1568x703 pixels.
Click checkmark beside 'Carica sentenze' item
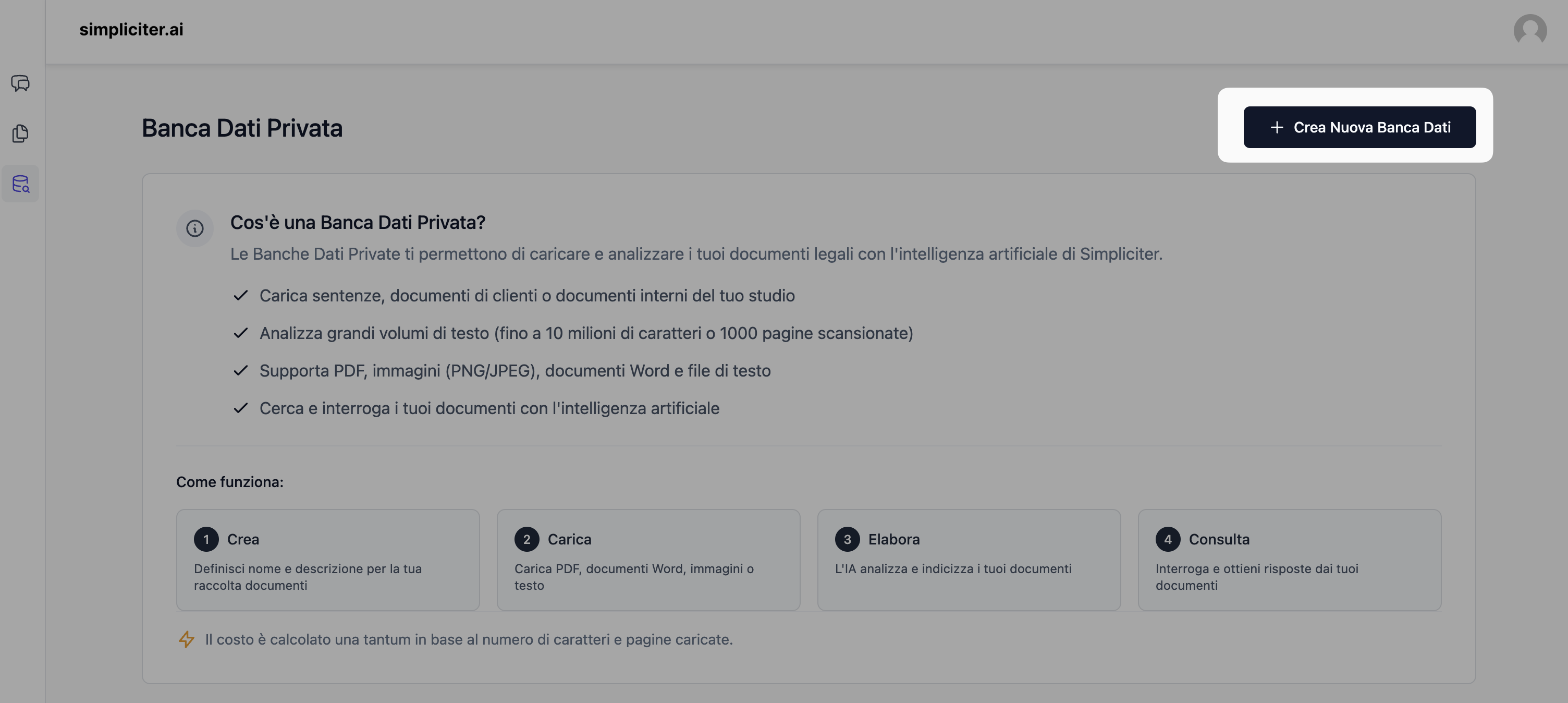240,296
